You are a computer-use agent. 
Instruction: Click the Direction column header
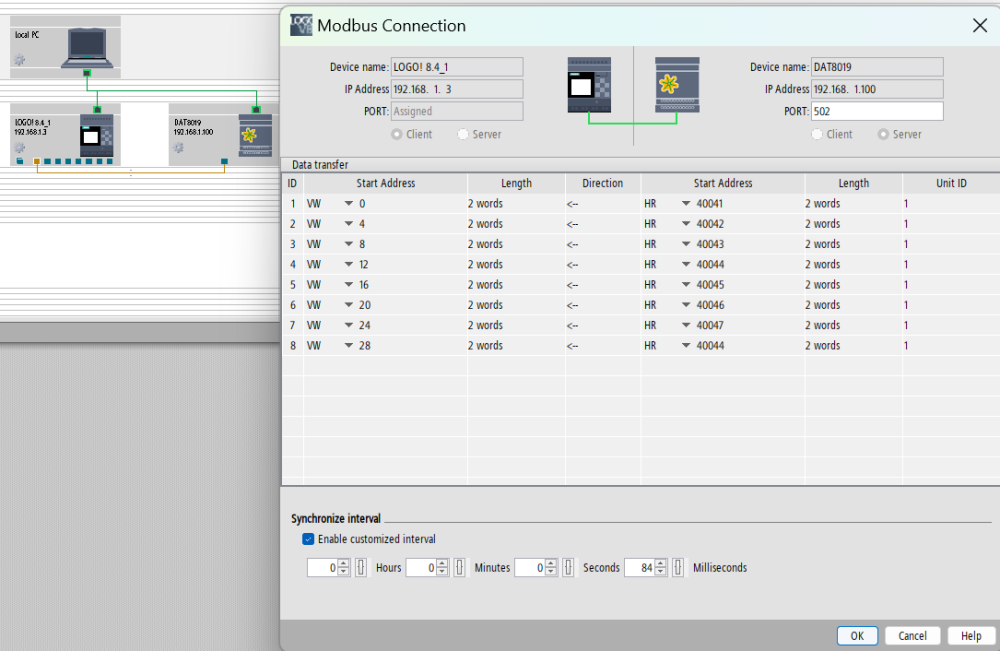click(x=602, y=183)
